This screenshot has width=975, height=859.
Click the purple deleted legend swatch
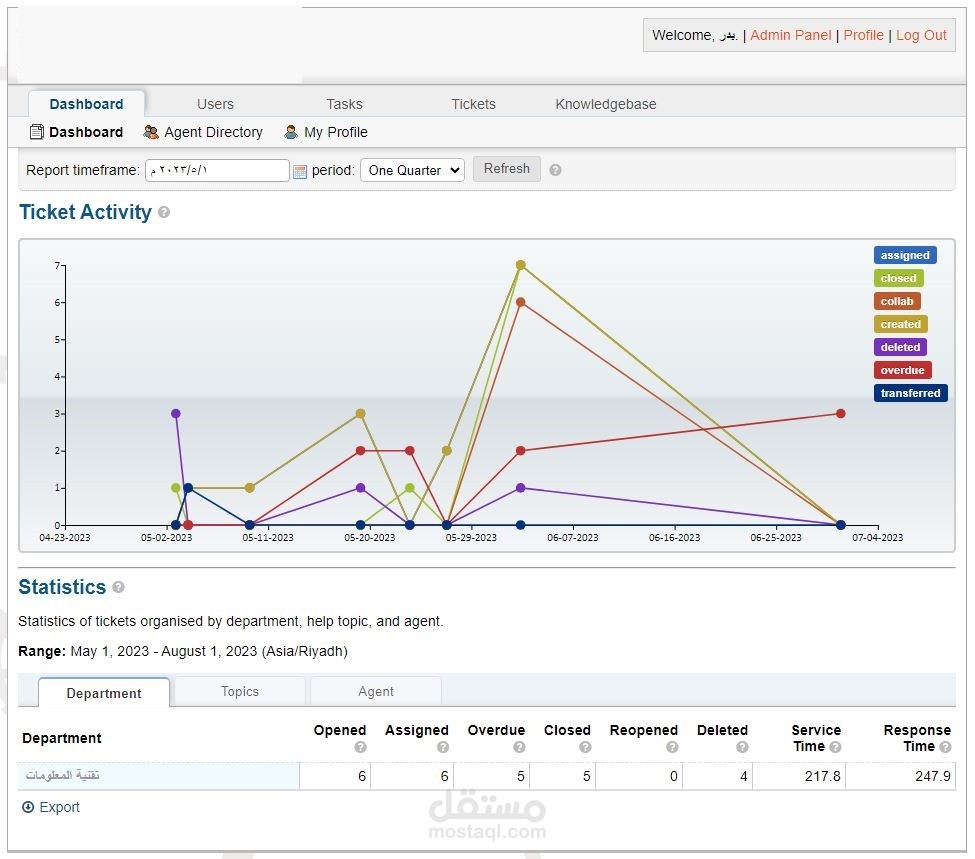tap(900, 347)
